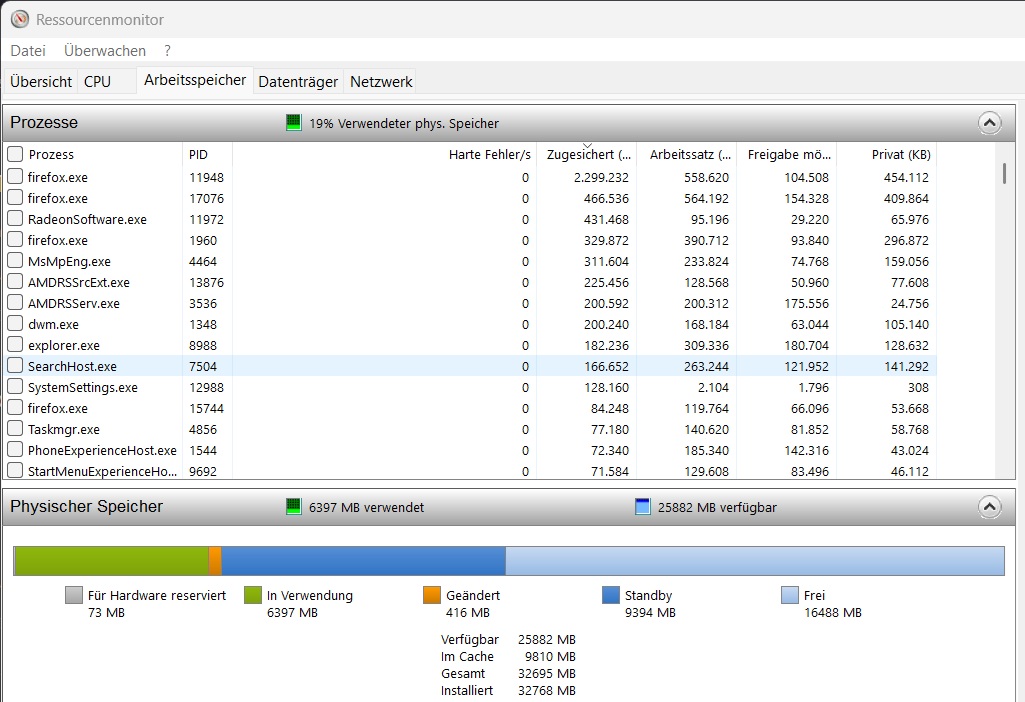Toggle the select-all checkbox in Prozess header

click(x=15, y=154)
